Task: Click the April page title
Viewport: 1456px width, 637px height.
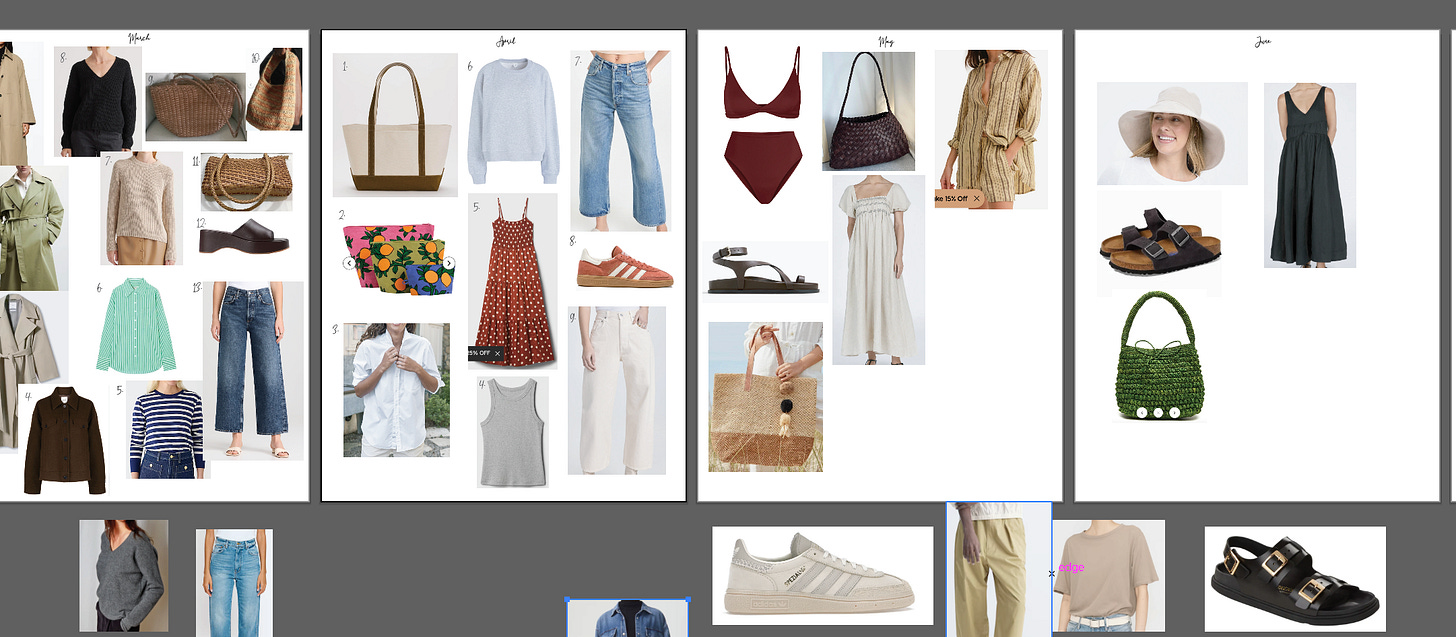Action: (x=506, y=41)
